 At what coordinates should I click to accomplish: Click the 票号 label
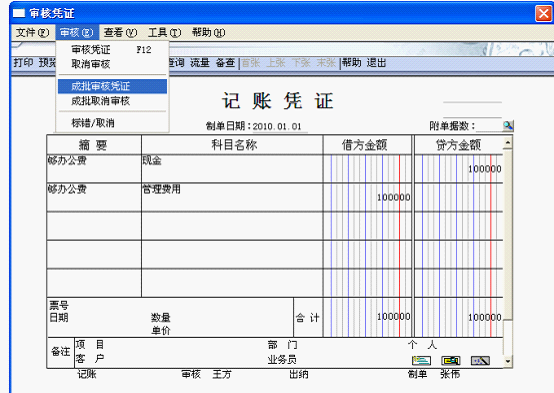click(x=59, y=305)
